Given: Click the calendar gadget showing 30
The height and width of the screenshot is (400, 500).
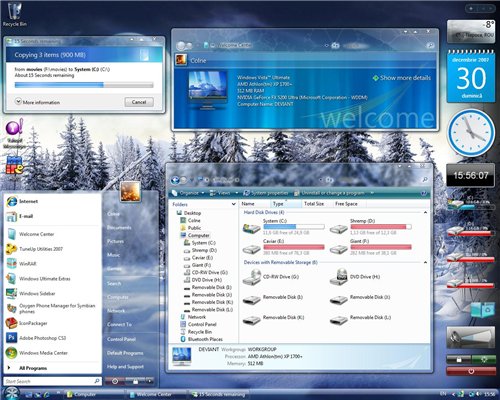Looking at the screenshot, I should tap(471, 76).
